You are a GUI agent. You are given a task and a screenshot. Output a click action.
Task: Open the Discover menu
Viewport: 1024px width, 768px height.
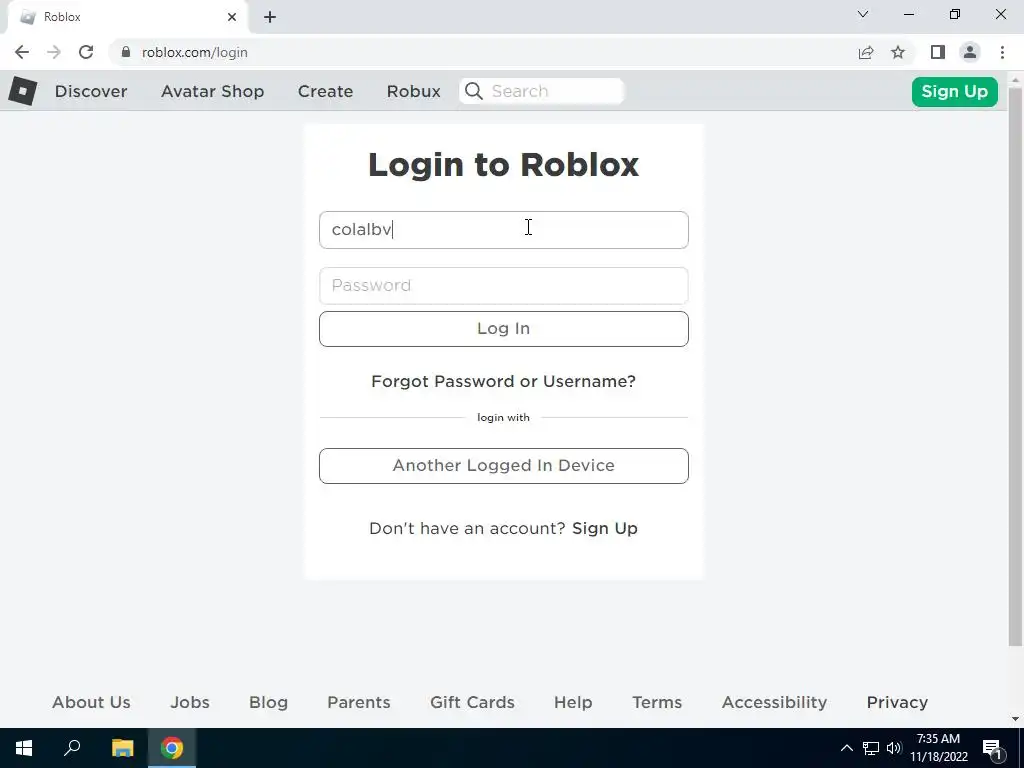pyautogui.click(x=91, y=91)
